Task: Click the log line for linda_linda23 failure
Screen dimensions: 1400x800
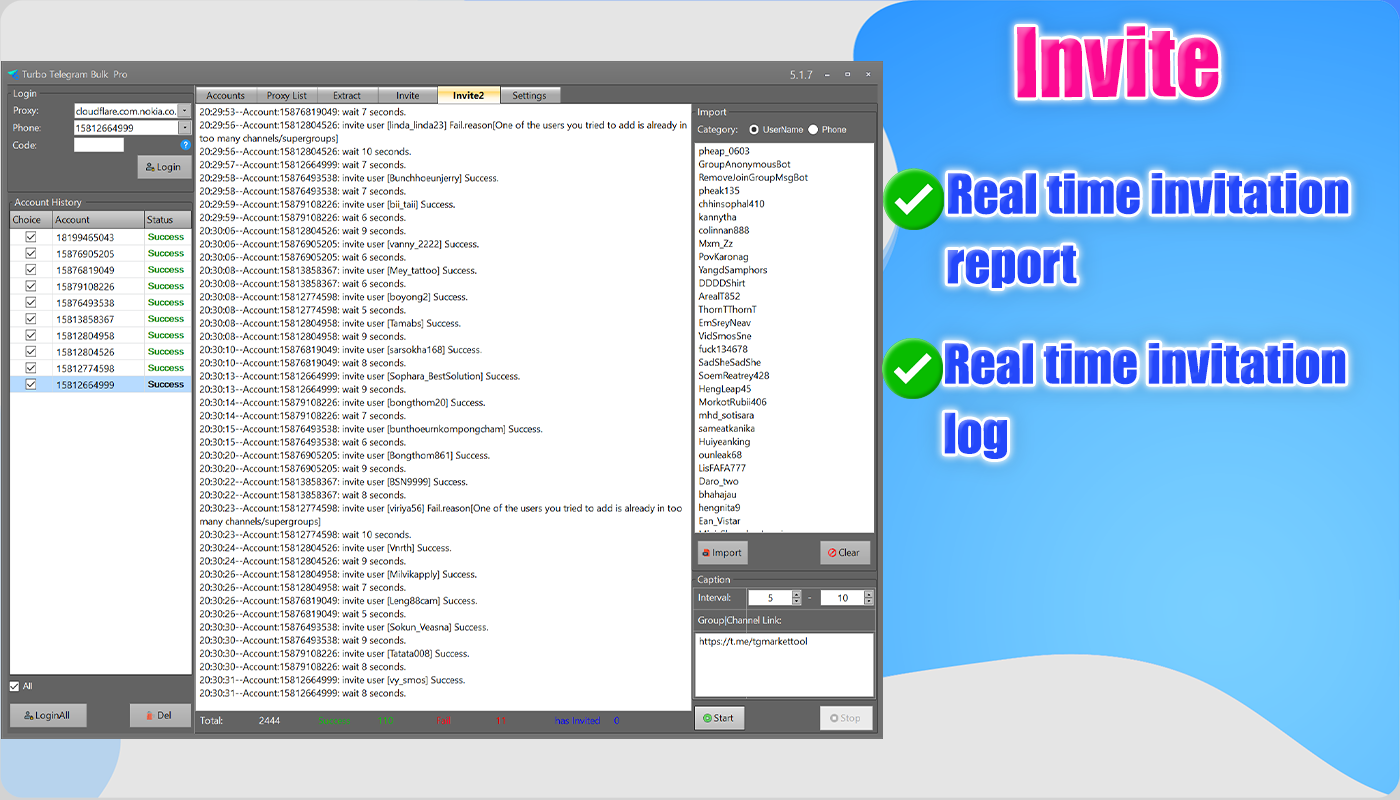Action: pyautogui.click(x=443, y=131)
